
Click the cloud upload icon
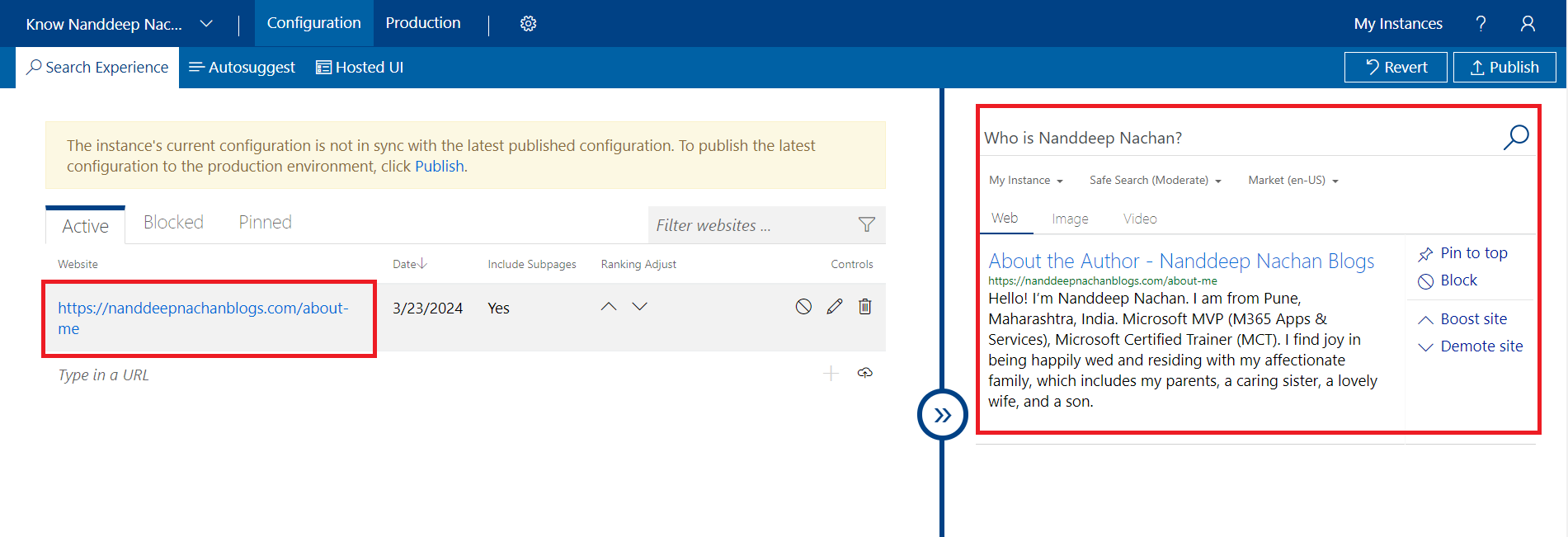click(864, 374)
